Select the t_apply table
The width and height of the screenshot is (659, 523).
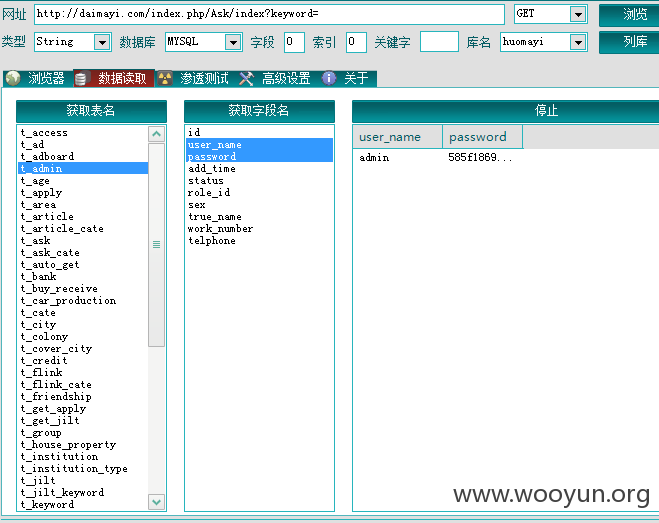[x=83, y=193]
